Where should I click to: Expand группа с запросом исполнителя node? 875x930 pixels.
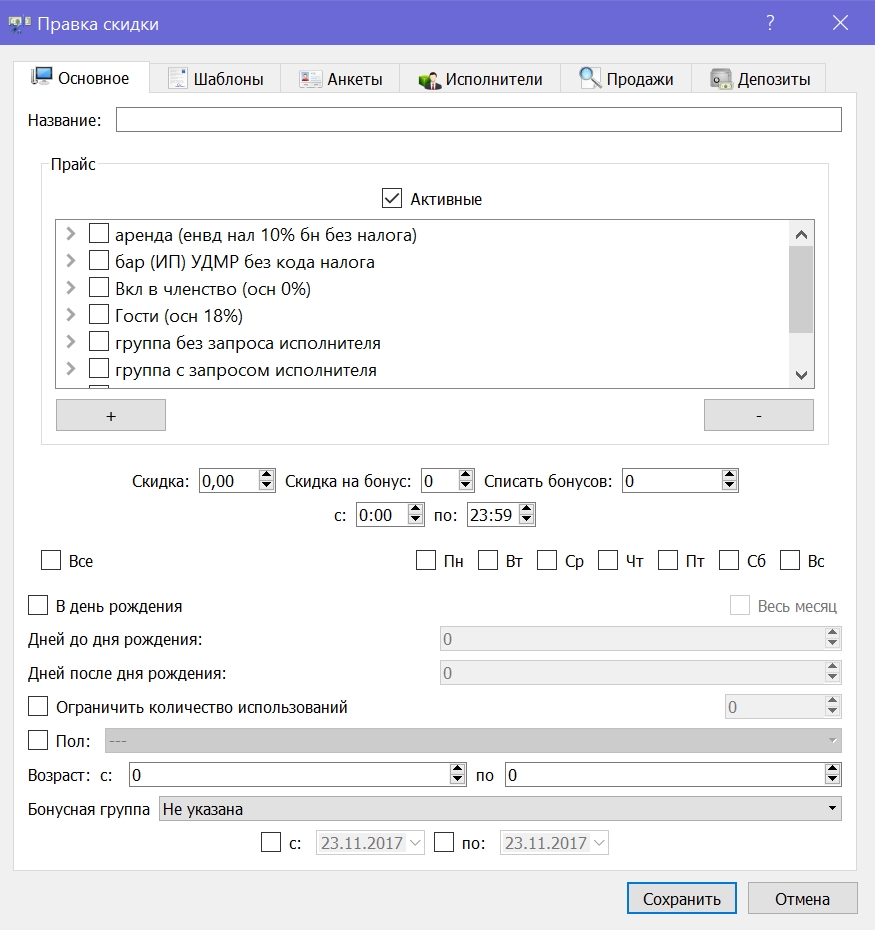coord(71,368)
